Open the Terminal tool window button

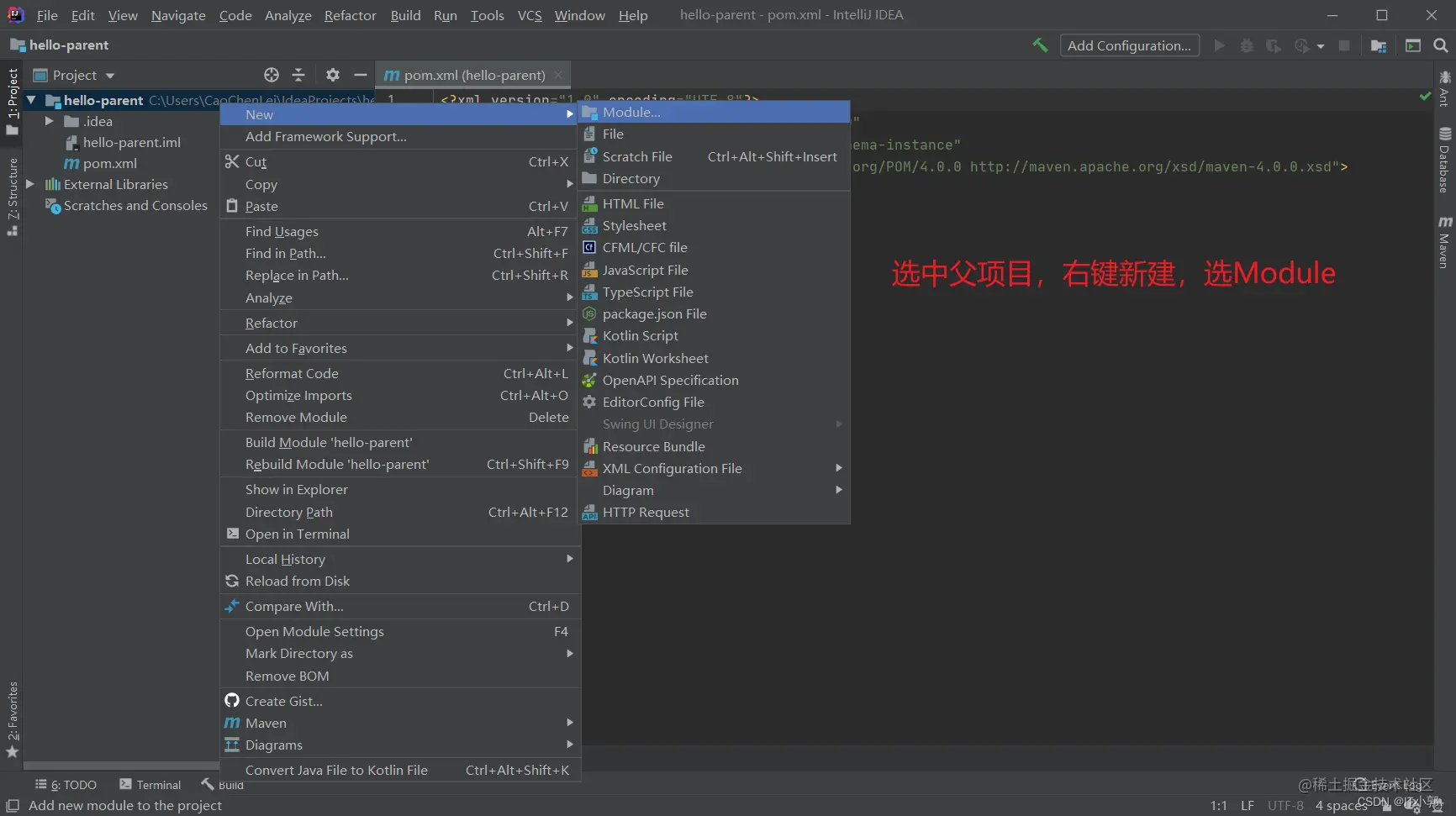click(x=150, y=784)
